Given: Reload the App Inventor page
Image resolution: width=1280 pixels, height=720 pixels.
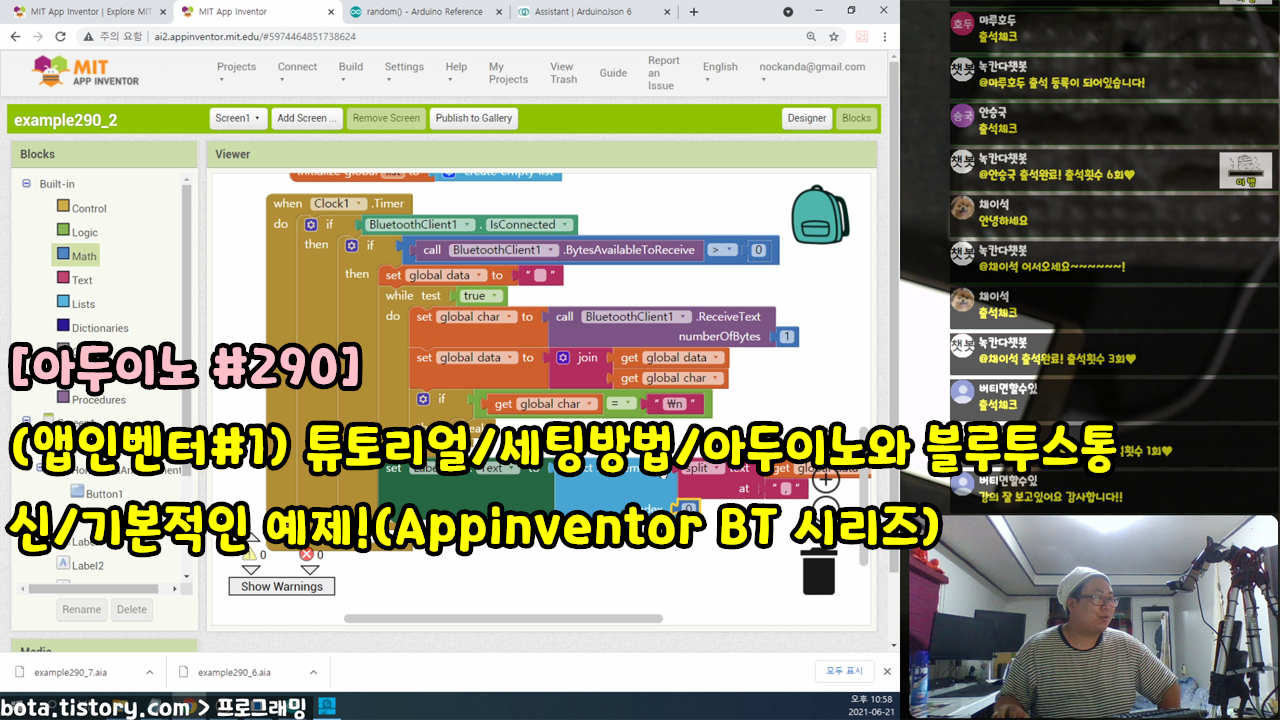Looking at the screenshot, I should (x=60, y=36).
